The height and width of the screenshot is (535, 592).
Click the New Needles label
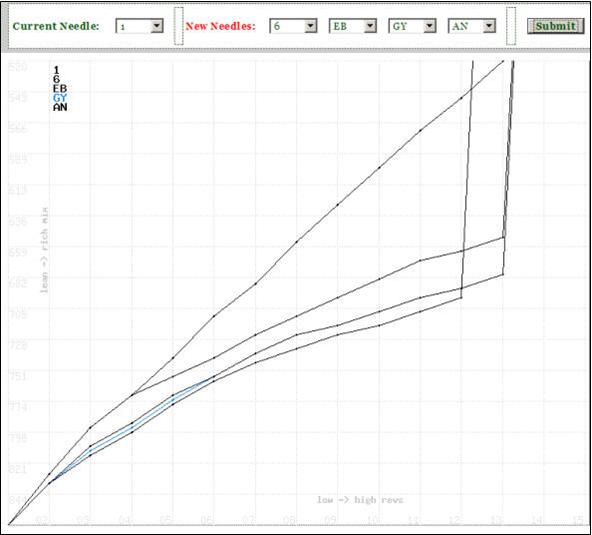[220, 26]
